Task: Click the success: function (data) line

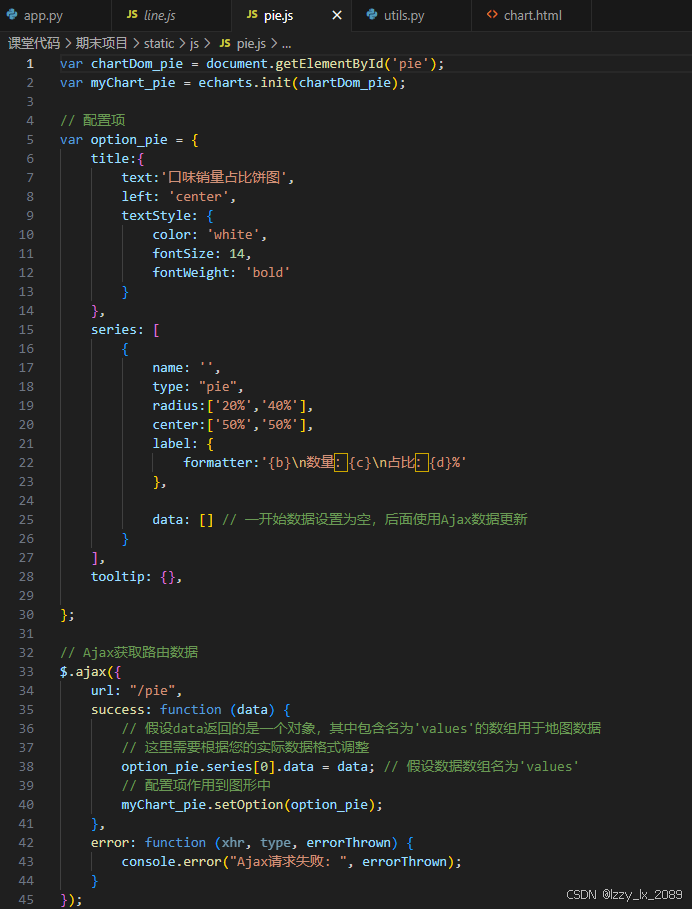Action: 190,710
